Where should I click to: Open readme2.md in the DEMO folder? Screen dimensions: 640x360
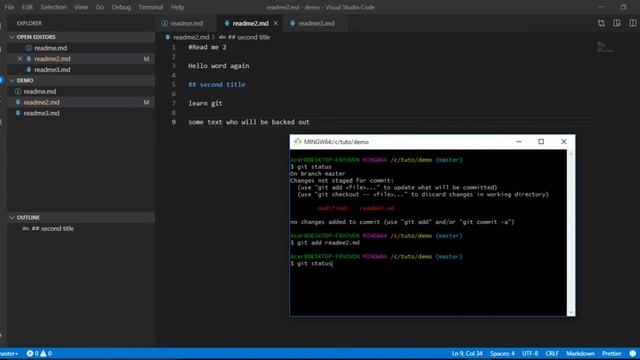(81, 102)
